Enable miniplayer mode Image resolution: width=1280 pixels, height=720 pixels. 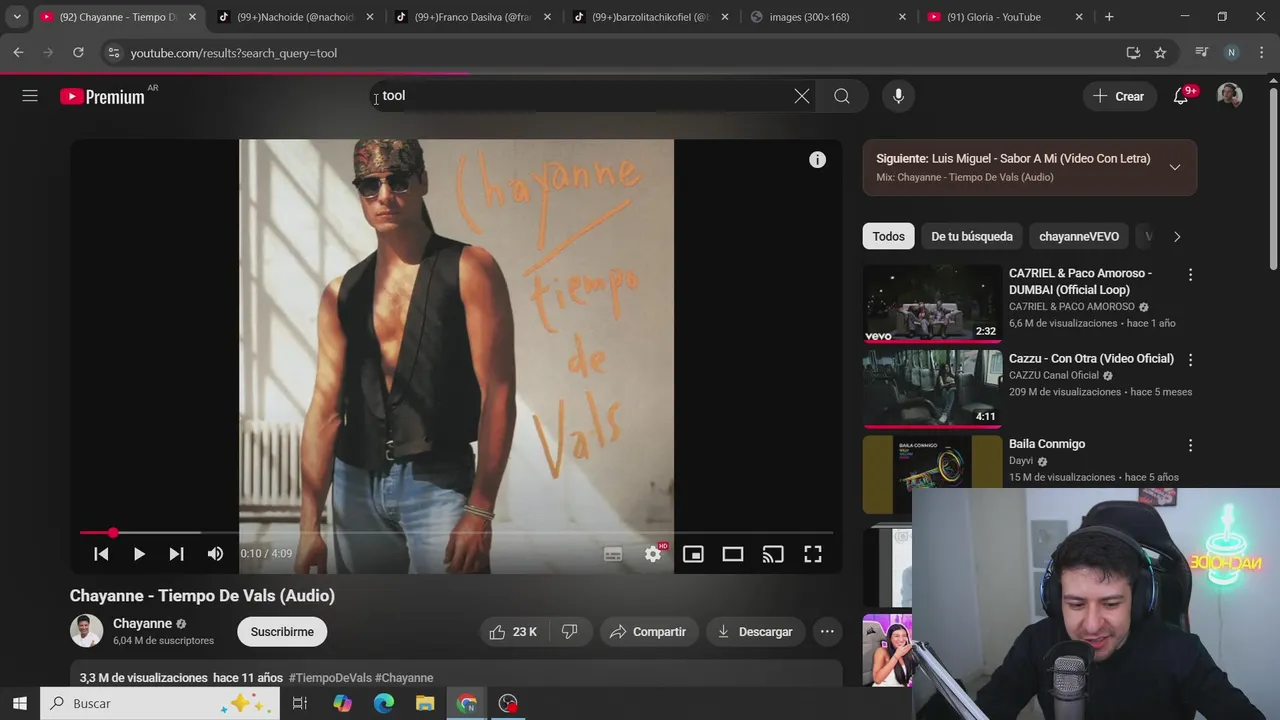click(x=693, y=554)
